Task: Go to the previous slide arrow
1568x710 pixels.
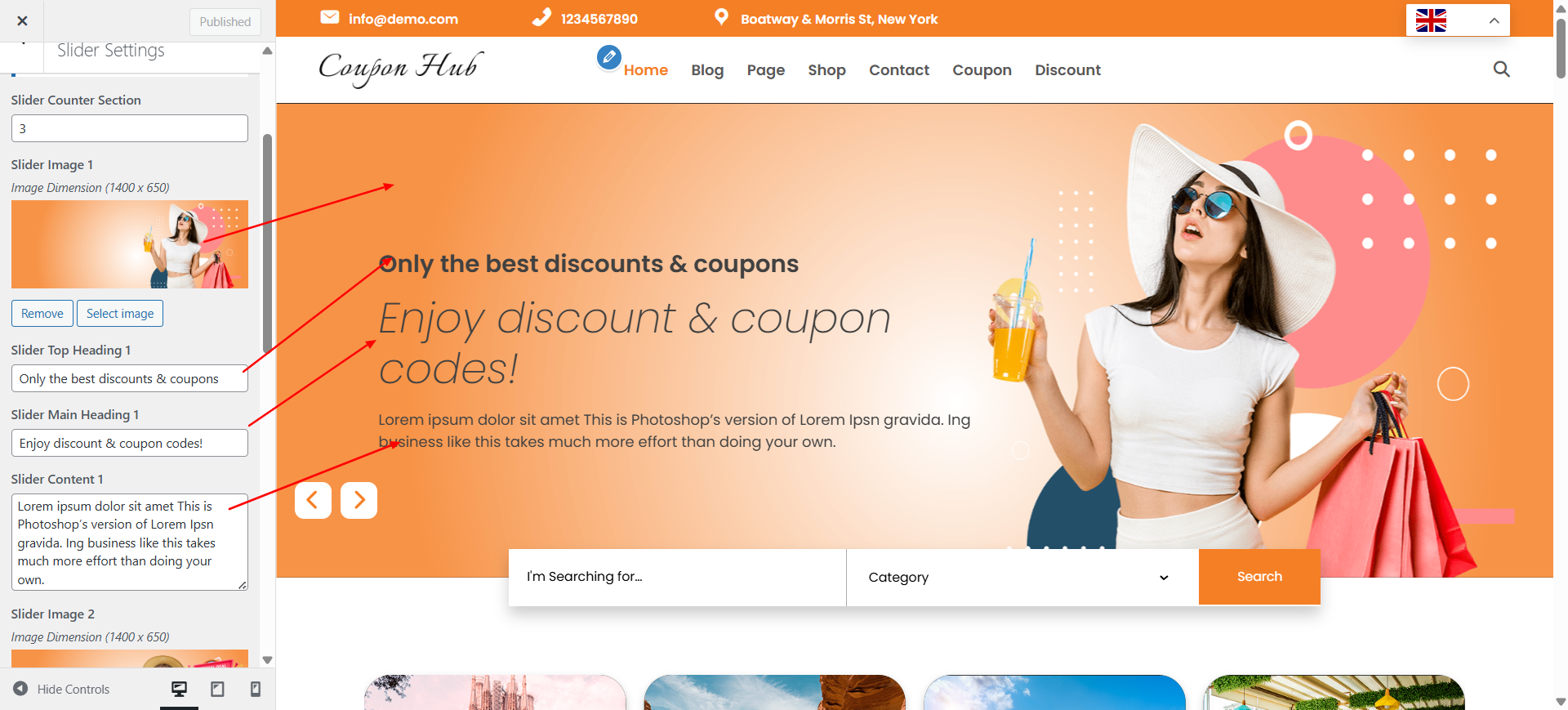Action: pos(313,500)
